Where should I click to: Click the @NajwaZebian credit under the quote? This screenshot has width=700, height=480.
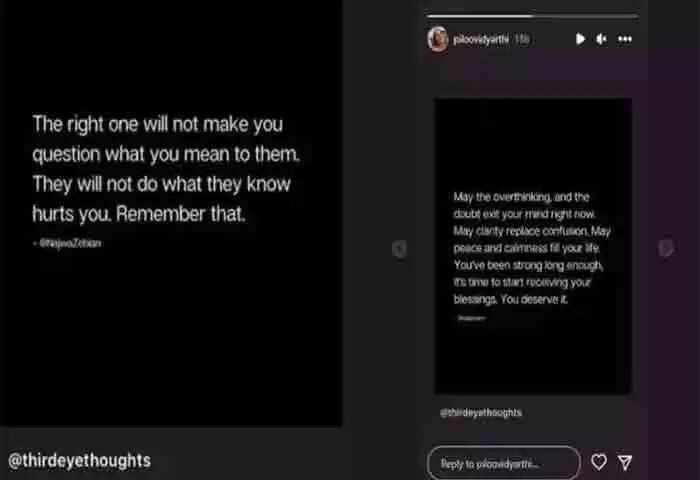[x=67, y=243]
